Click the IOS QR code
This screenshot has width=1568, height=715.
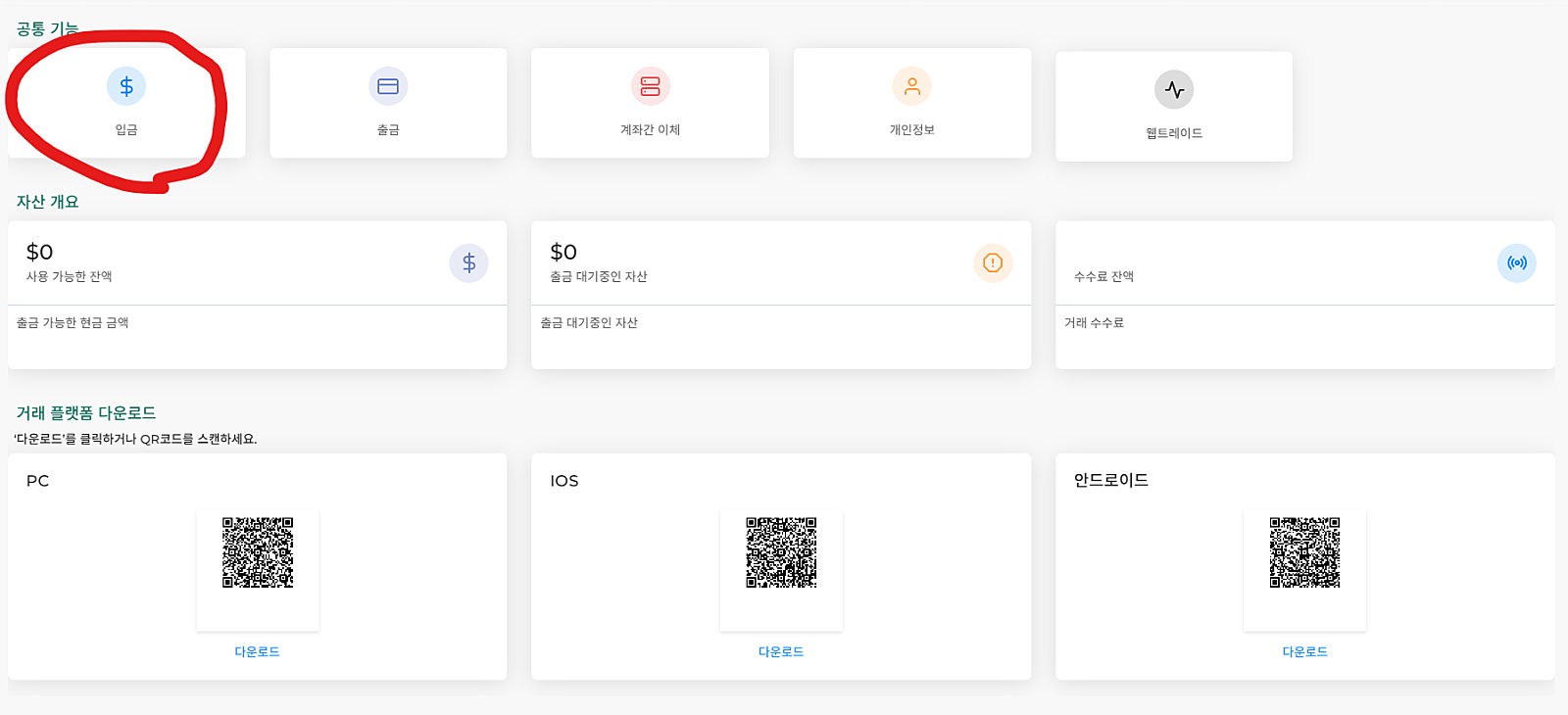781,552
